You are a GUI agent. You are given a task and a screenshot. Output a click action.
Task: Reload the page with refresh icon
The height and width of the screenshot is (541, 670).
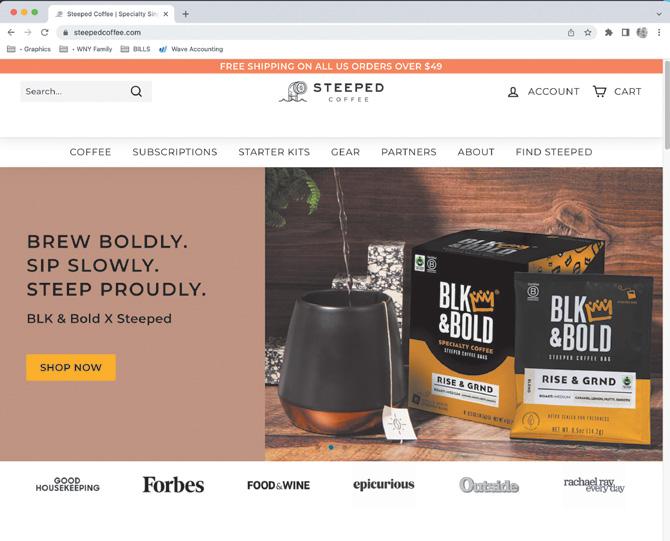[44, 32]
